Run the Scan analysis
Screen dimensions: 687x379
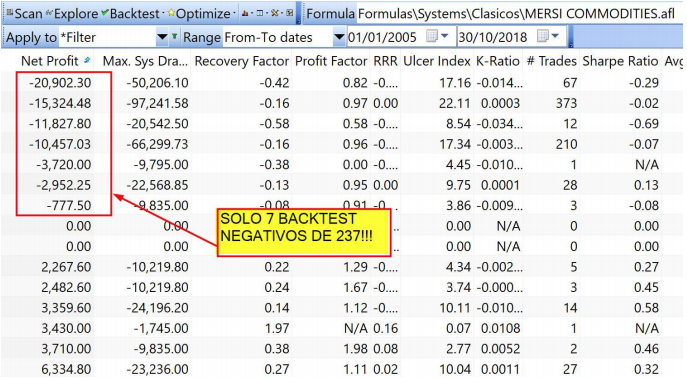tap(24, 13)
